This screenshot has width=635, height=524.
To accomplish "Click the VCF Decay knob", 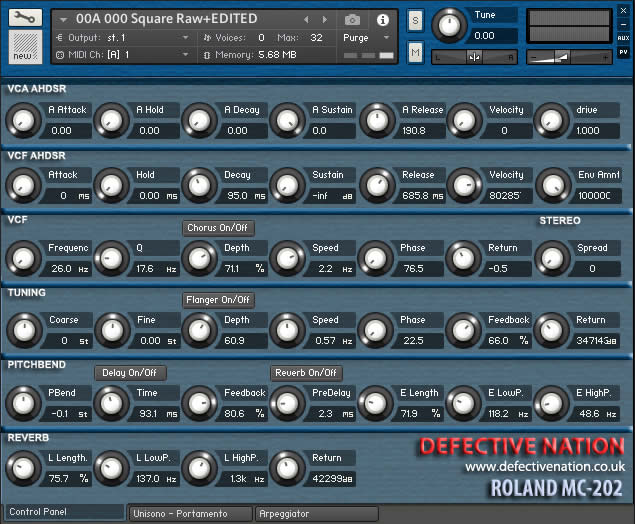I will 199,185.
